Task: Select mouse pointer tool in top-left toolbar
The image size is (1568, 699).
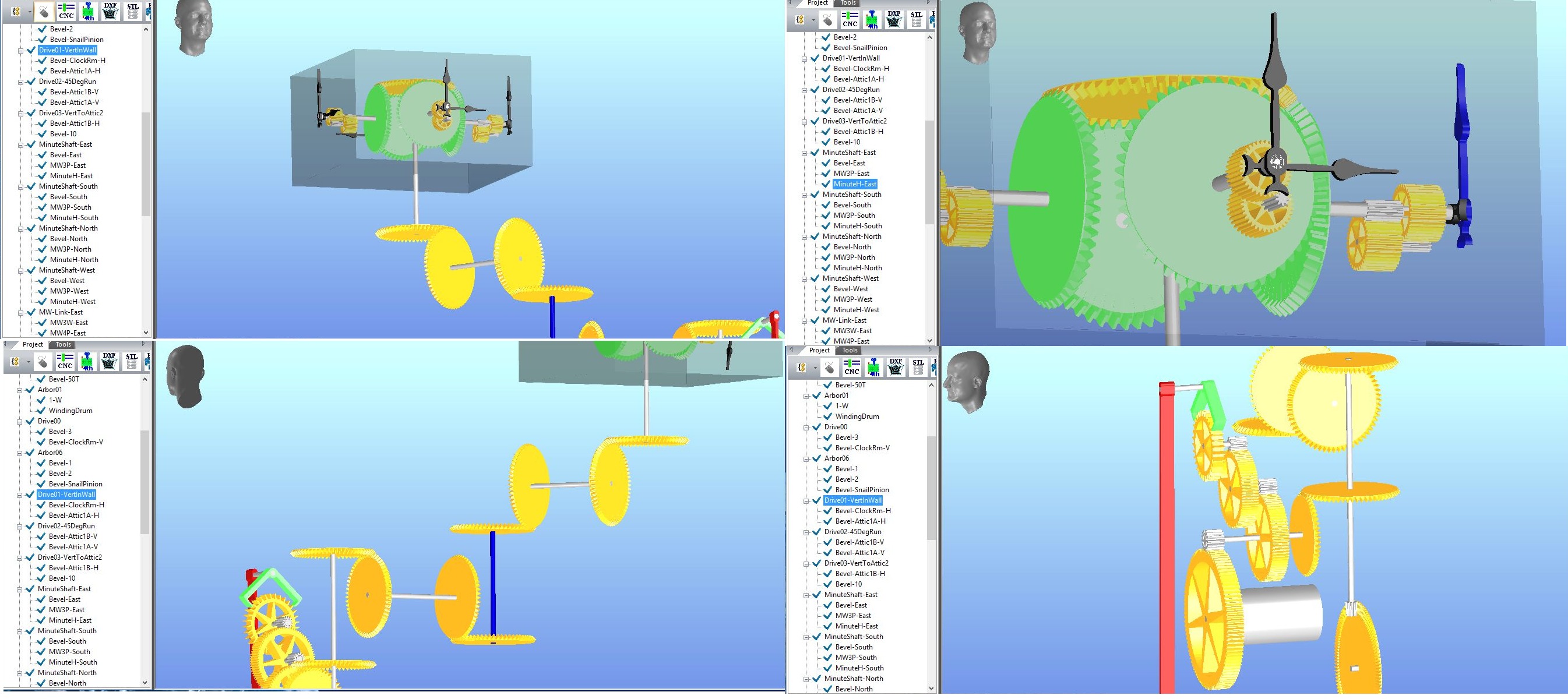Action: click(x=43, y=11)
